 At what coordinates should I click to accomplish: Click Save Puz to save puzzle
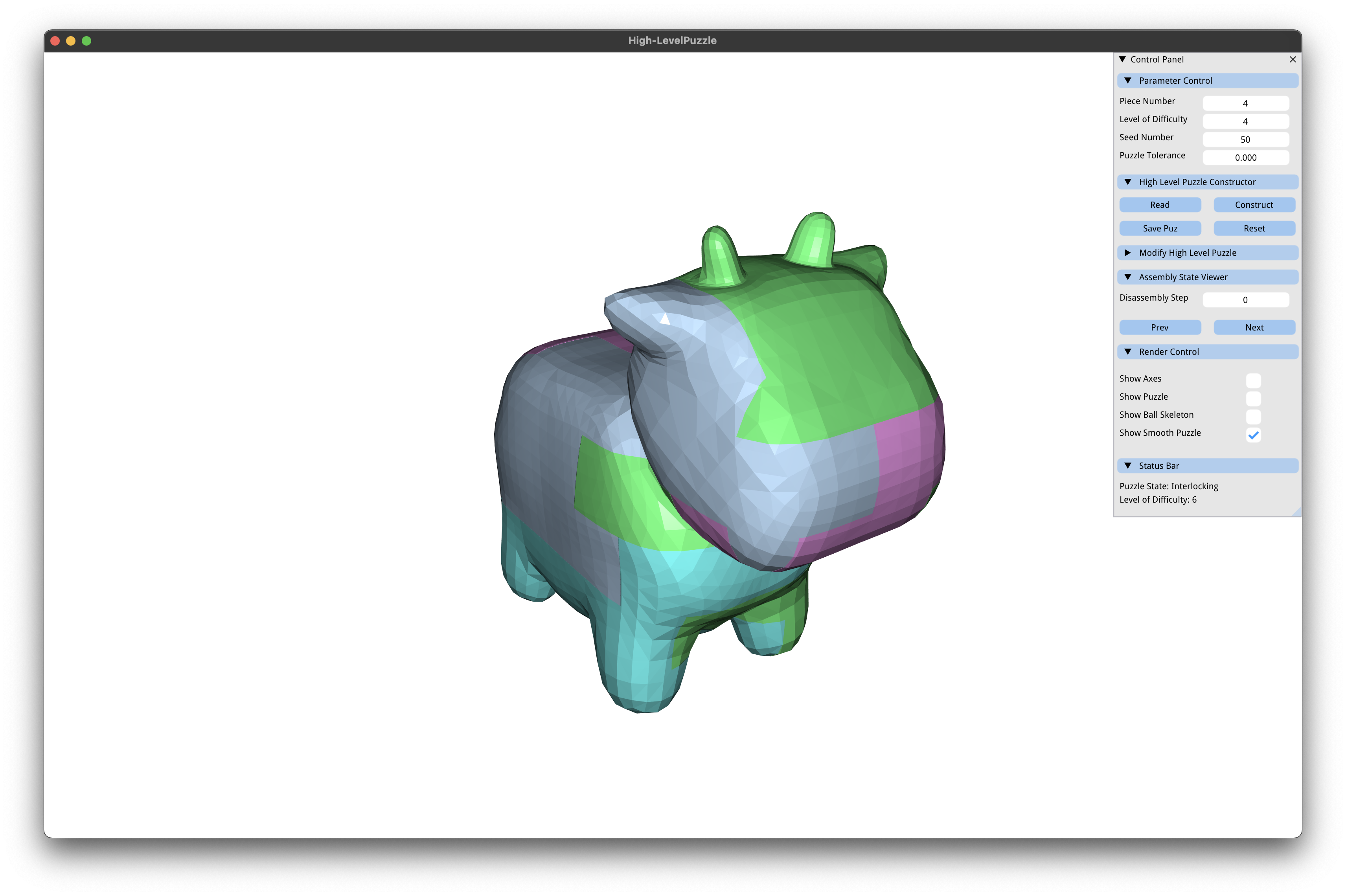[x=1160, y=228]
